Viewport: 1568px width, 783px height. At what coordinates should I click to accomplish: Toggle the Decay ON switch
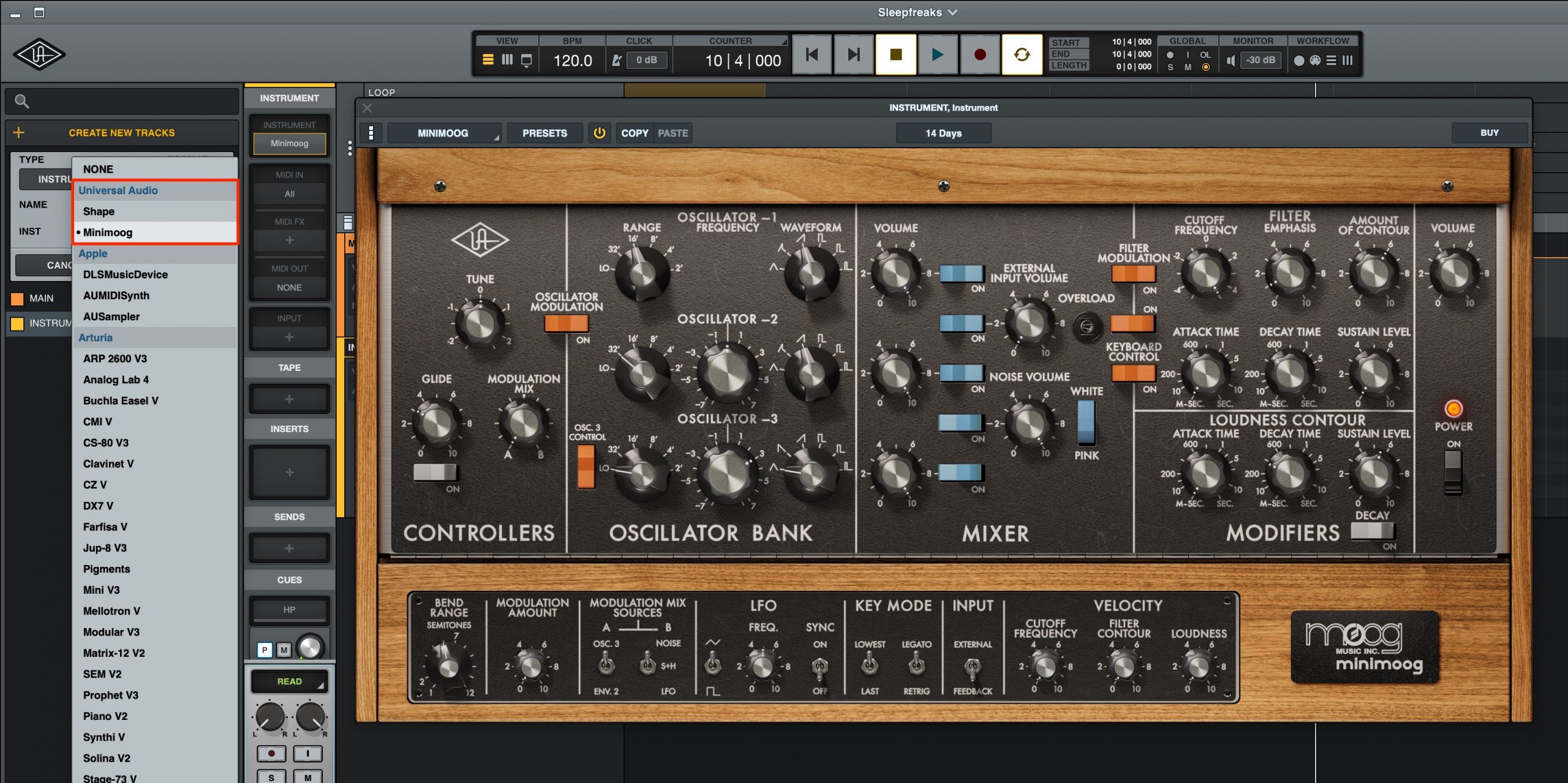pos(1373,531)
